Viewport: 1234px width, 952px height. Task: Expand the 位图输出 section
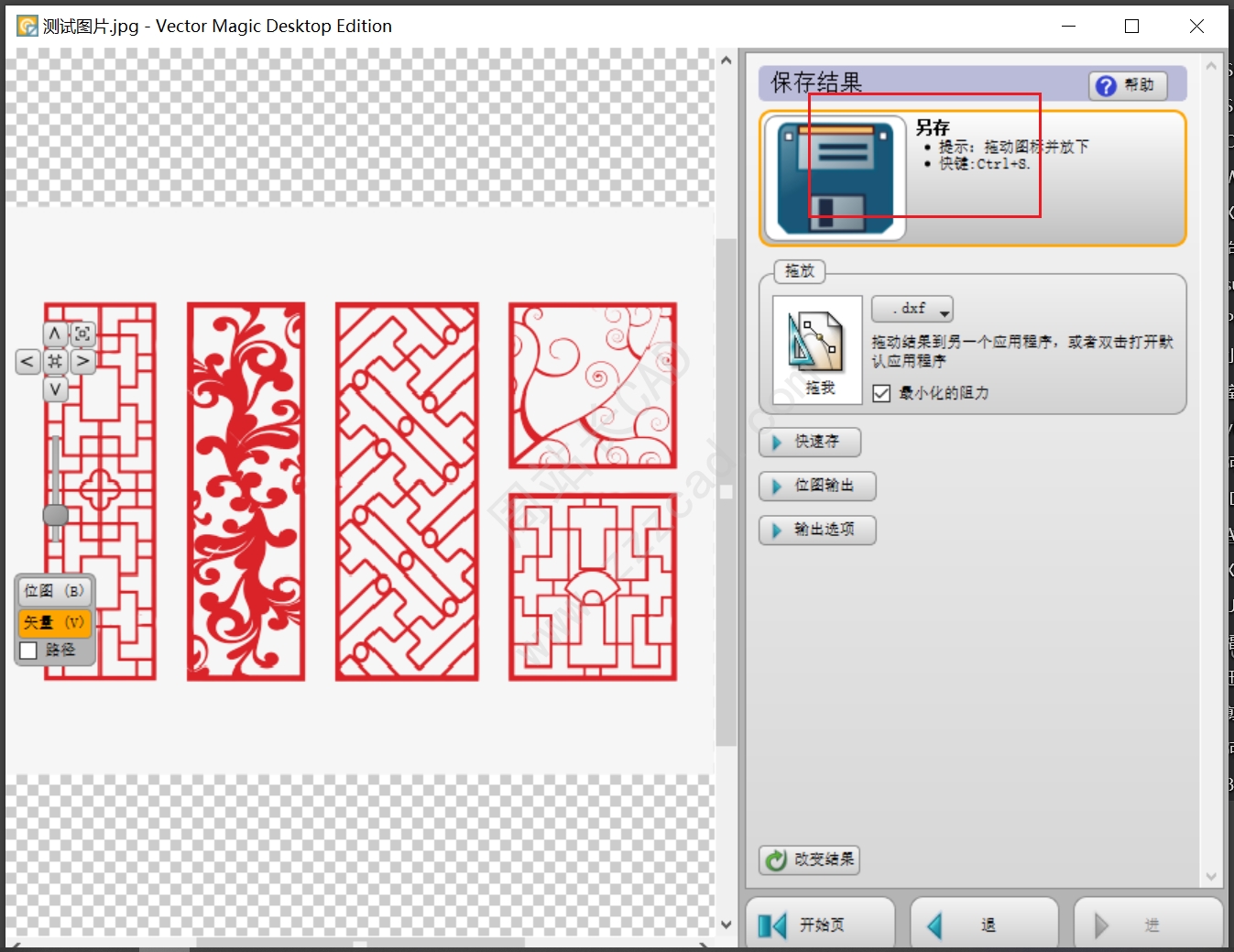tap(816, 486)
